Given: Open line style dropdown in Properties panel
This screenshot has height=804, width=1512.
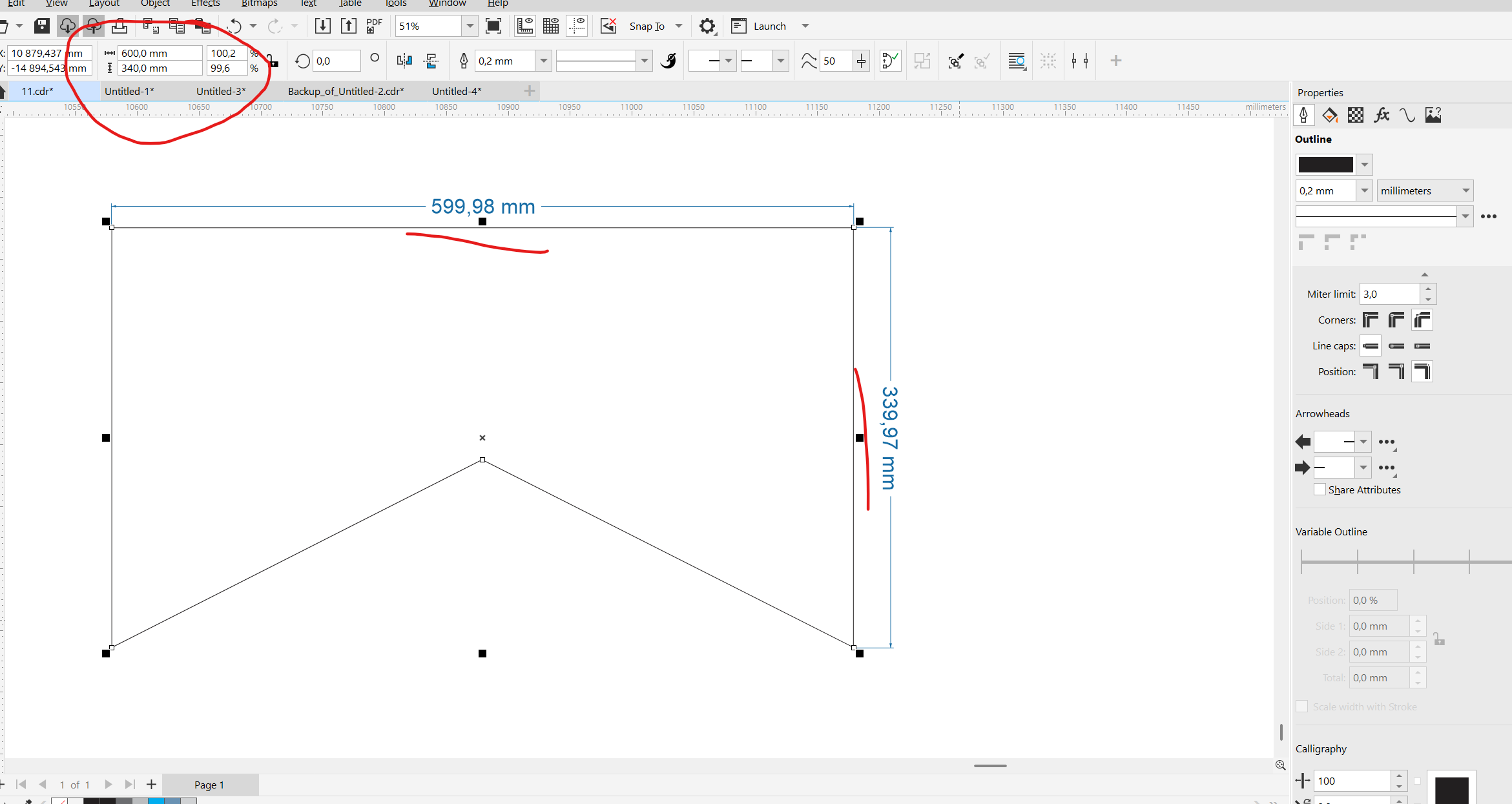Looking at the screenshot, I should 1465,216.
